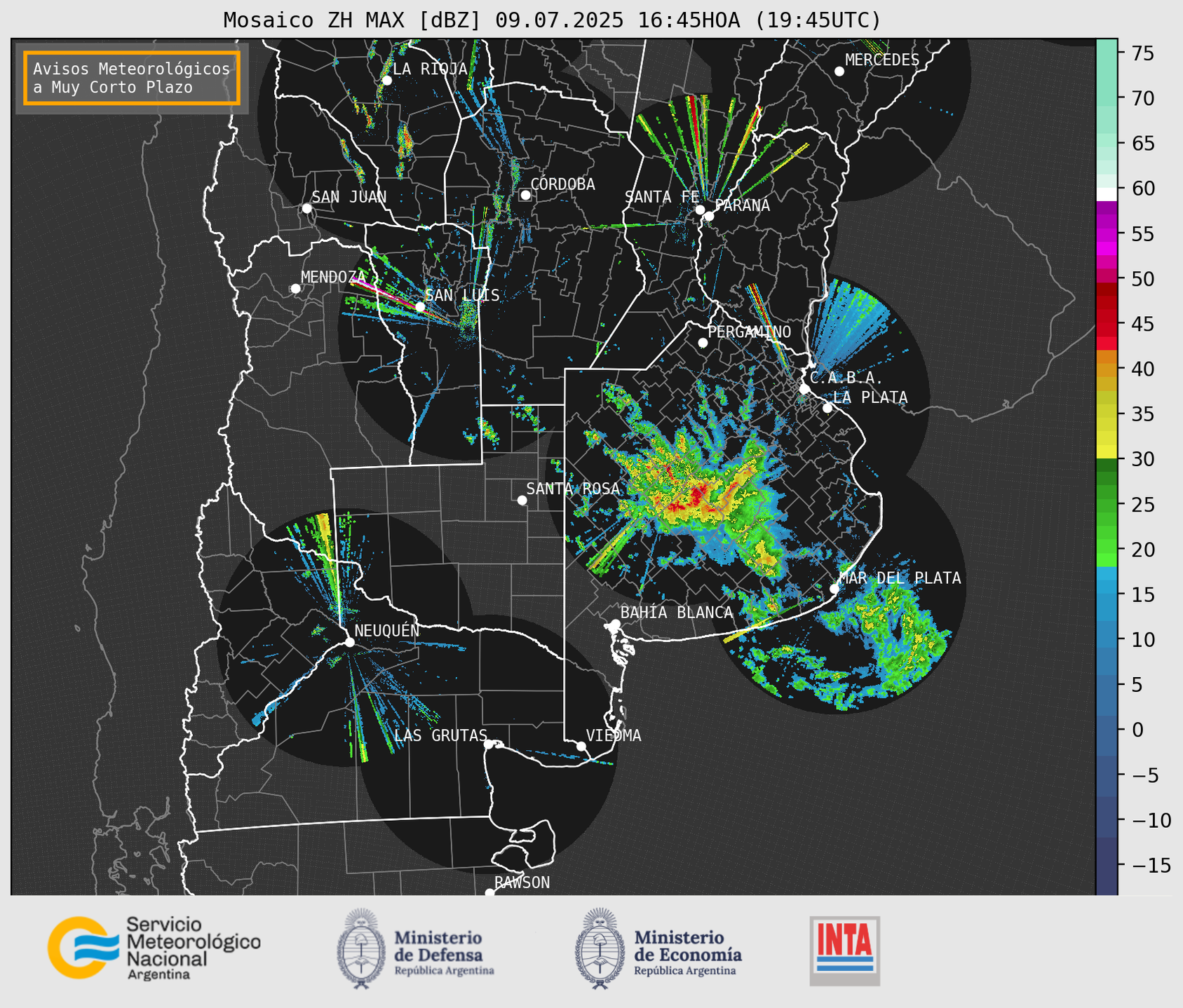Viewport: 1183px width, 1008px height.
Task: Select the SAN JUAN city marker
Action: point(306,208)
